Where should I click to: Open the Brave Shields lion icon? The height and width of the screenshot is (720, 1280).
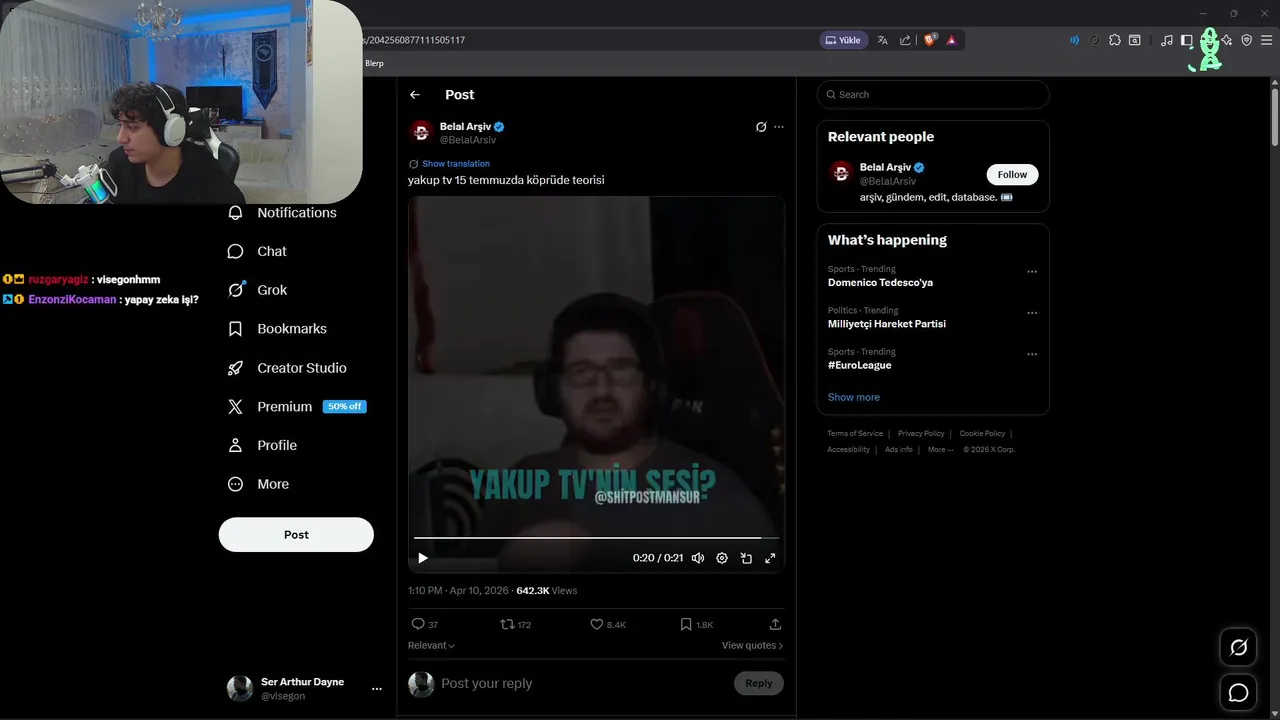click(930, 40)
